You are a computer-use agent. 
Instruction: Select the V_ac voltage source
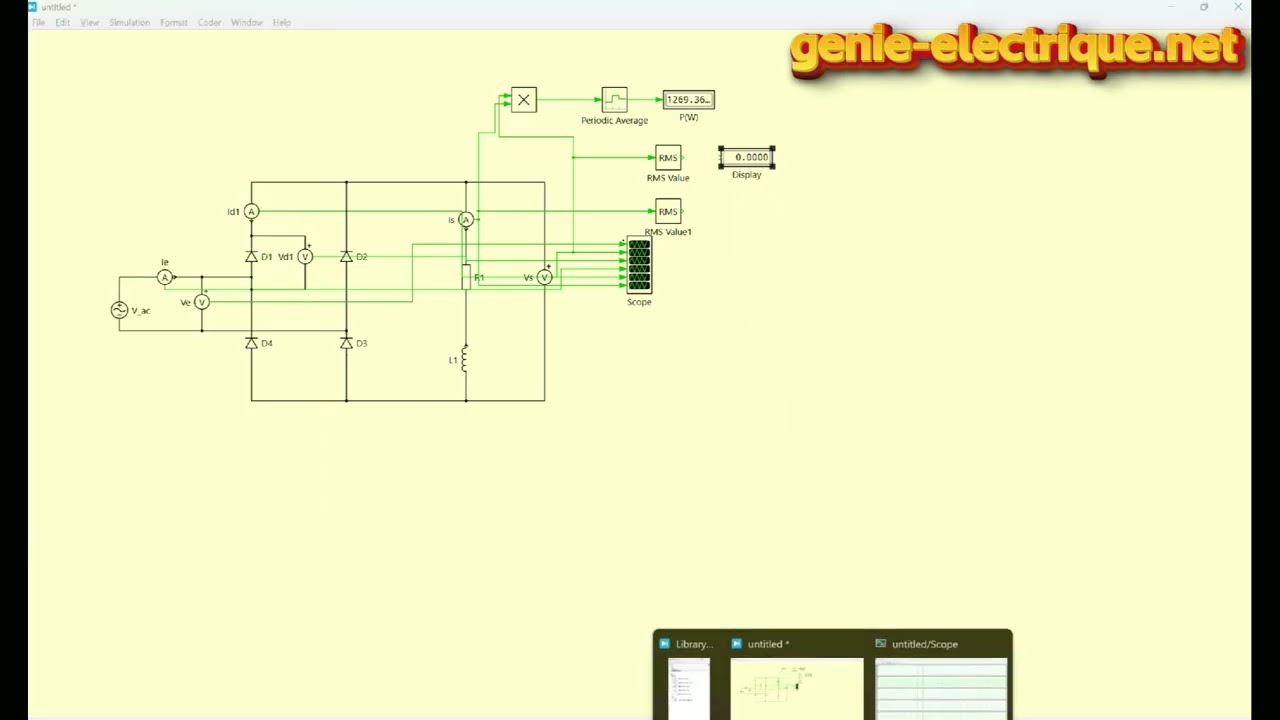119,310
